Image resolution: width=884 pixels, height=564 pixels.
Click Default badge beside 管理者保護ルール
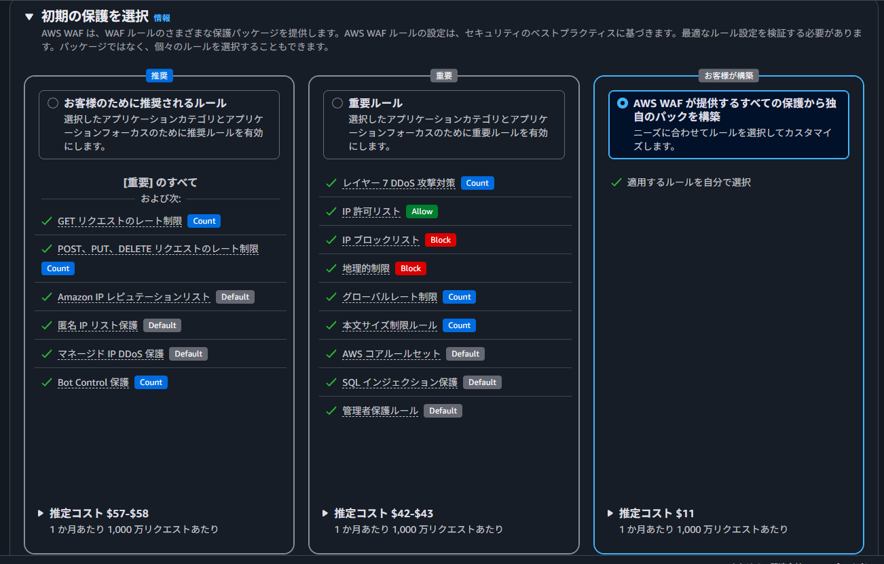pyautogui.click(x=443, y=411)
